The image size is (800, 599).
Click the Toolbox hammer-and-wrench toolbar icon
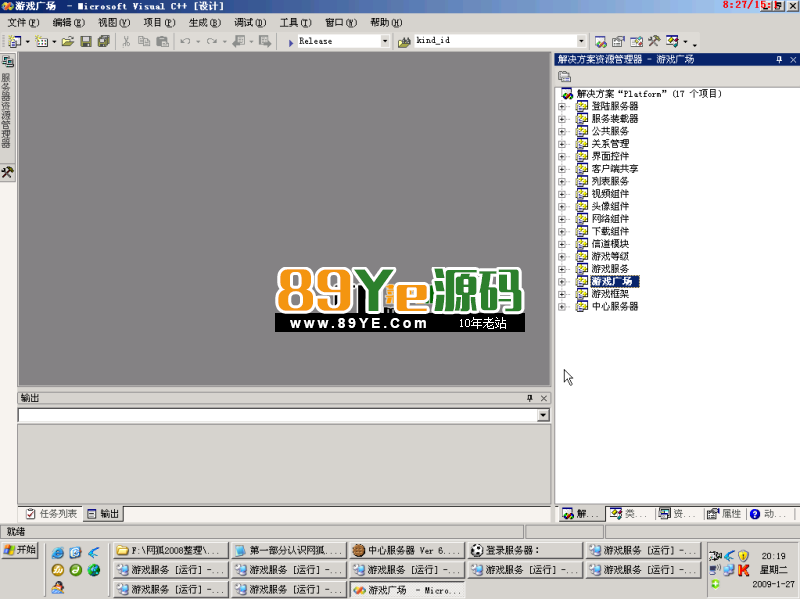pos(654,41)
